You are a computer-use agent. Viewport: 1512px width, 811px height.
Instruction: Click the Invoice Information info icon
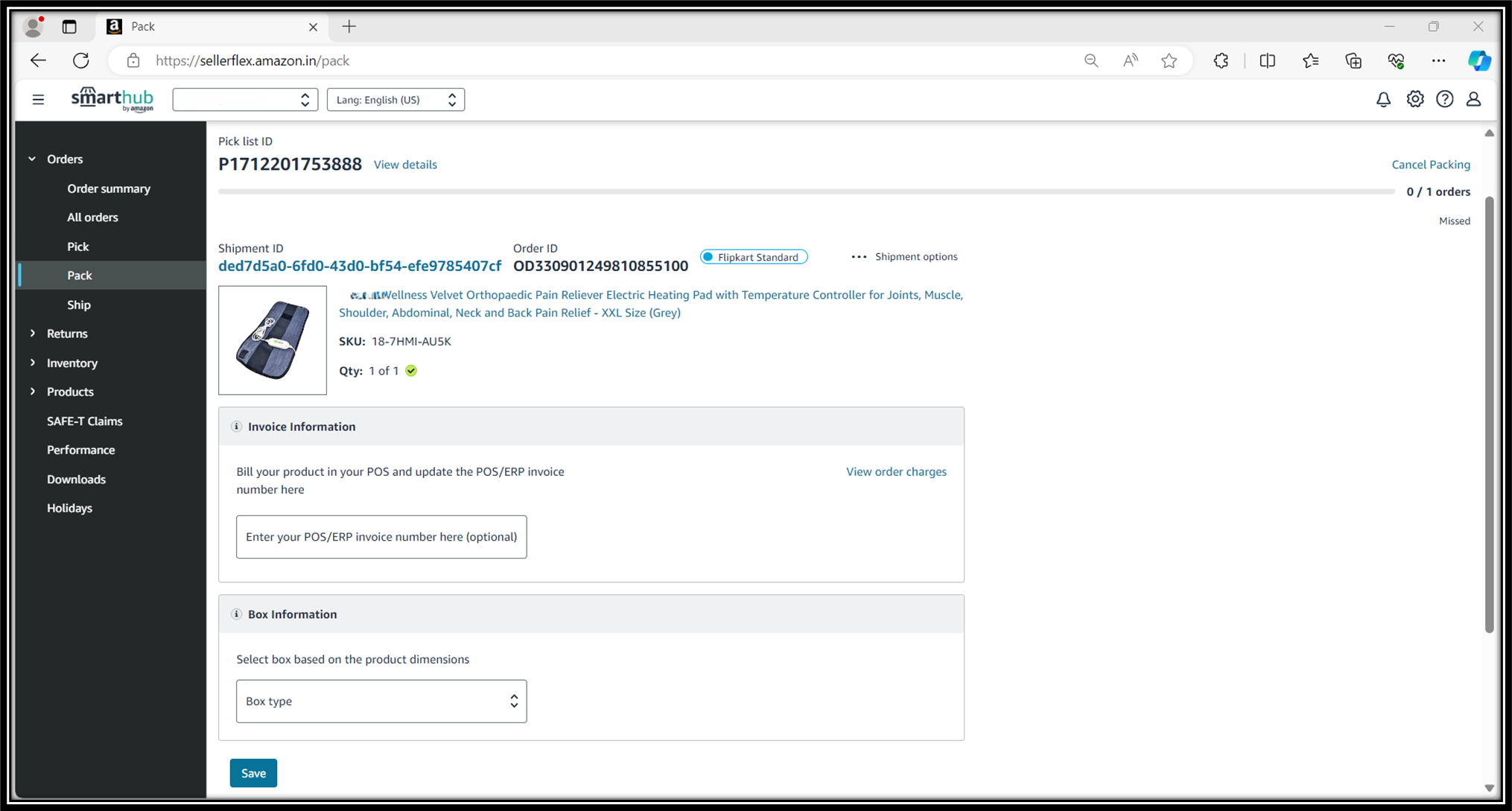tap(236, 427)
